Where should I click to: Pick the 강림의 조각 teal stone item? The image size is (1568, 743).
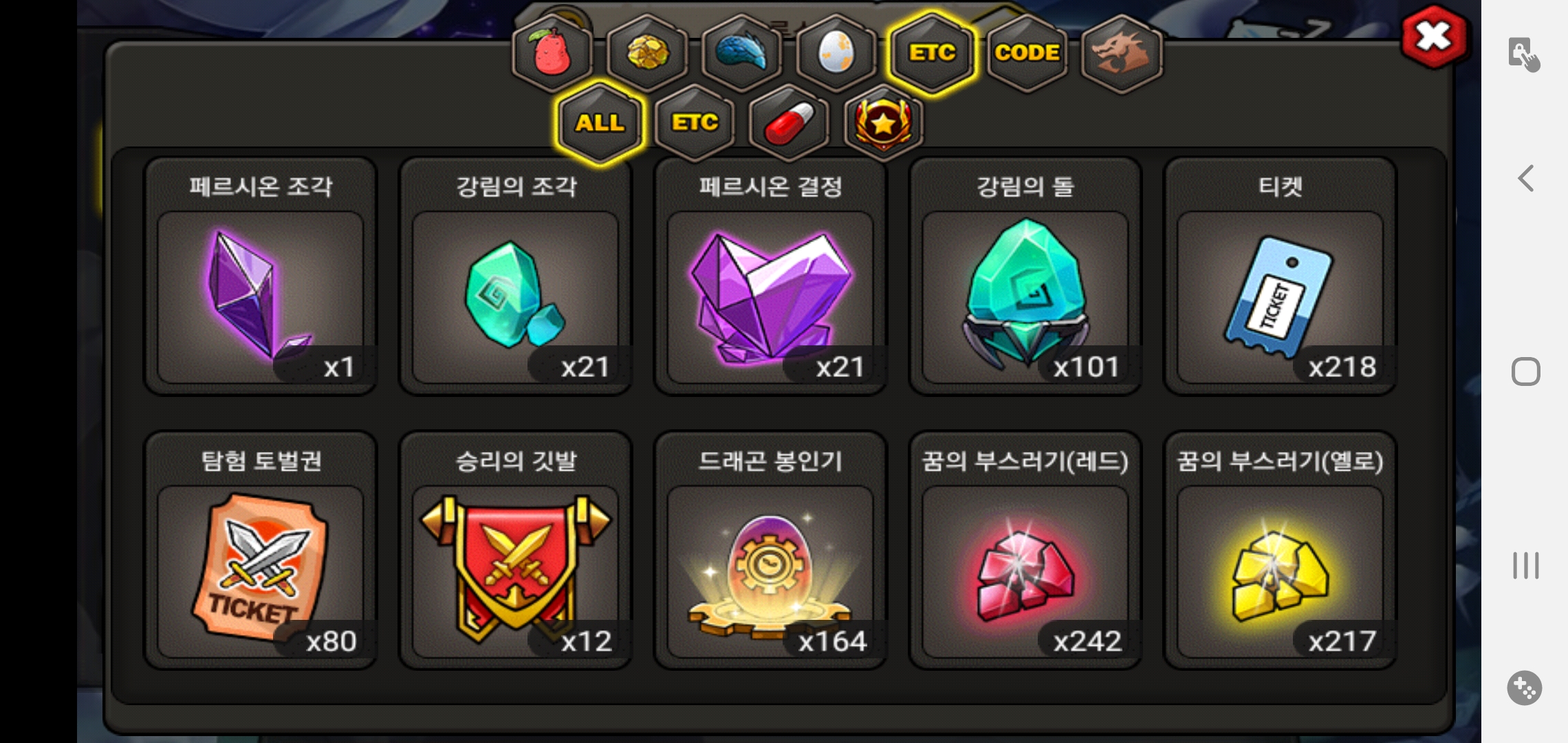coord(516,277)
